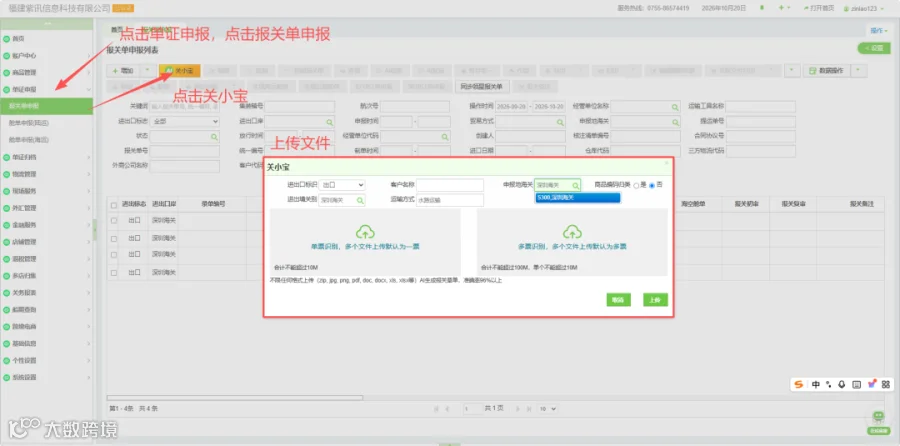
Task: Expand 客户中心 in the sidebar
Action: tap(46, 56)
